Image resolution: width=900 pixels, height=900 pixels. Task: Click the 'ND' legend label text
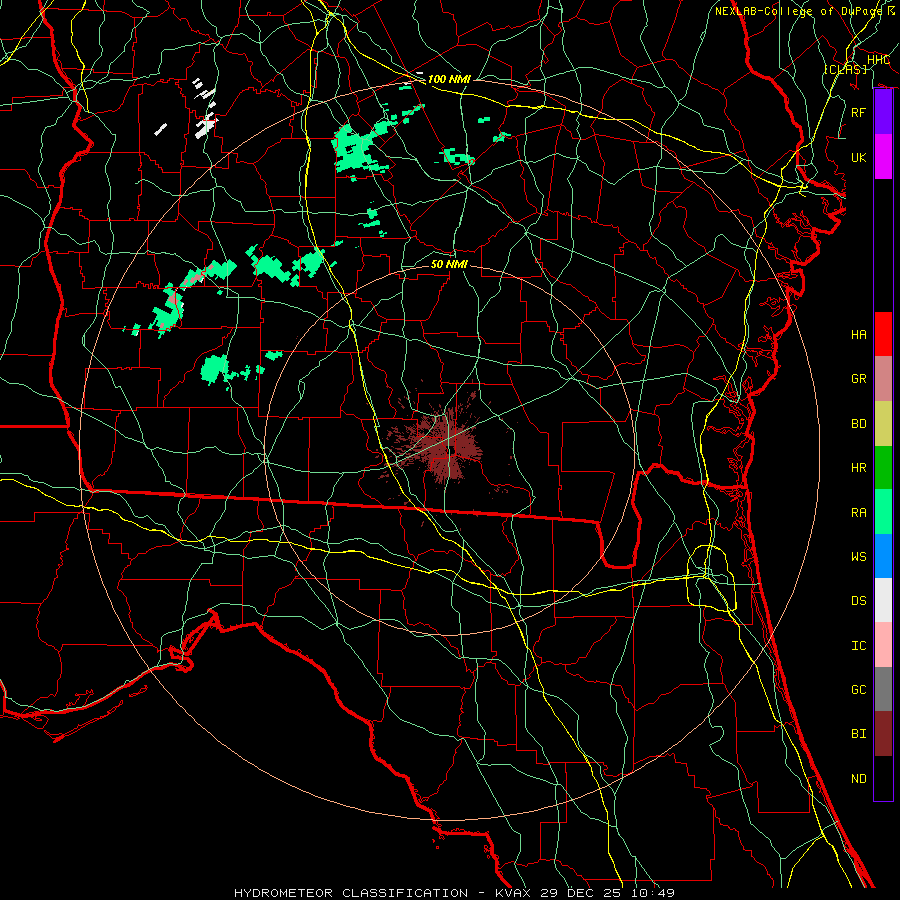pos(858,779)
